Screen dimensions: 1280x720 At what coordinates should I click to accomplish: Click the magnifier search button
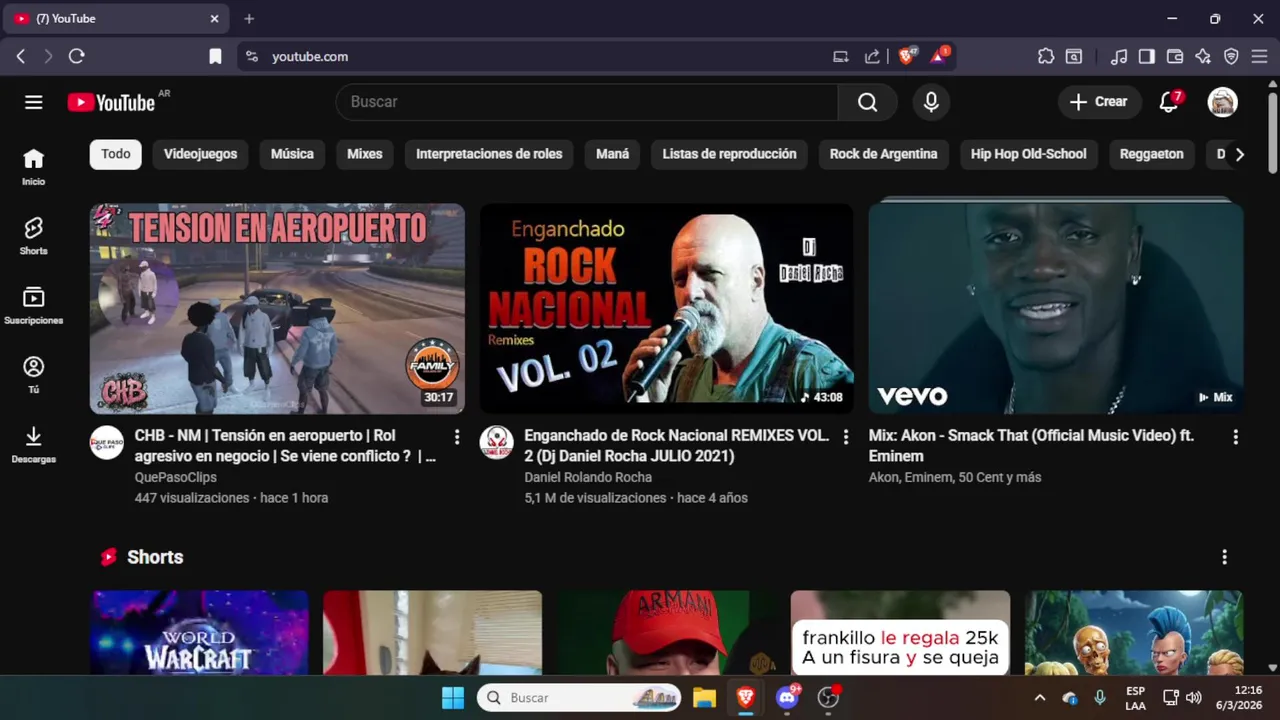[867, 102]
